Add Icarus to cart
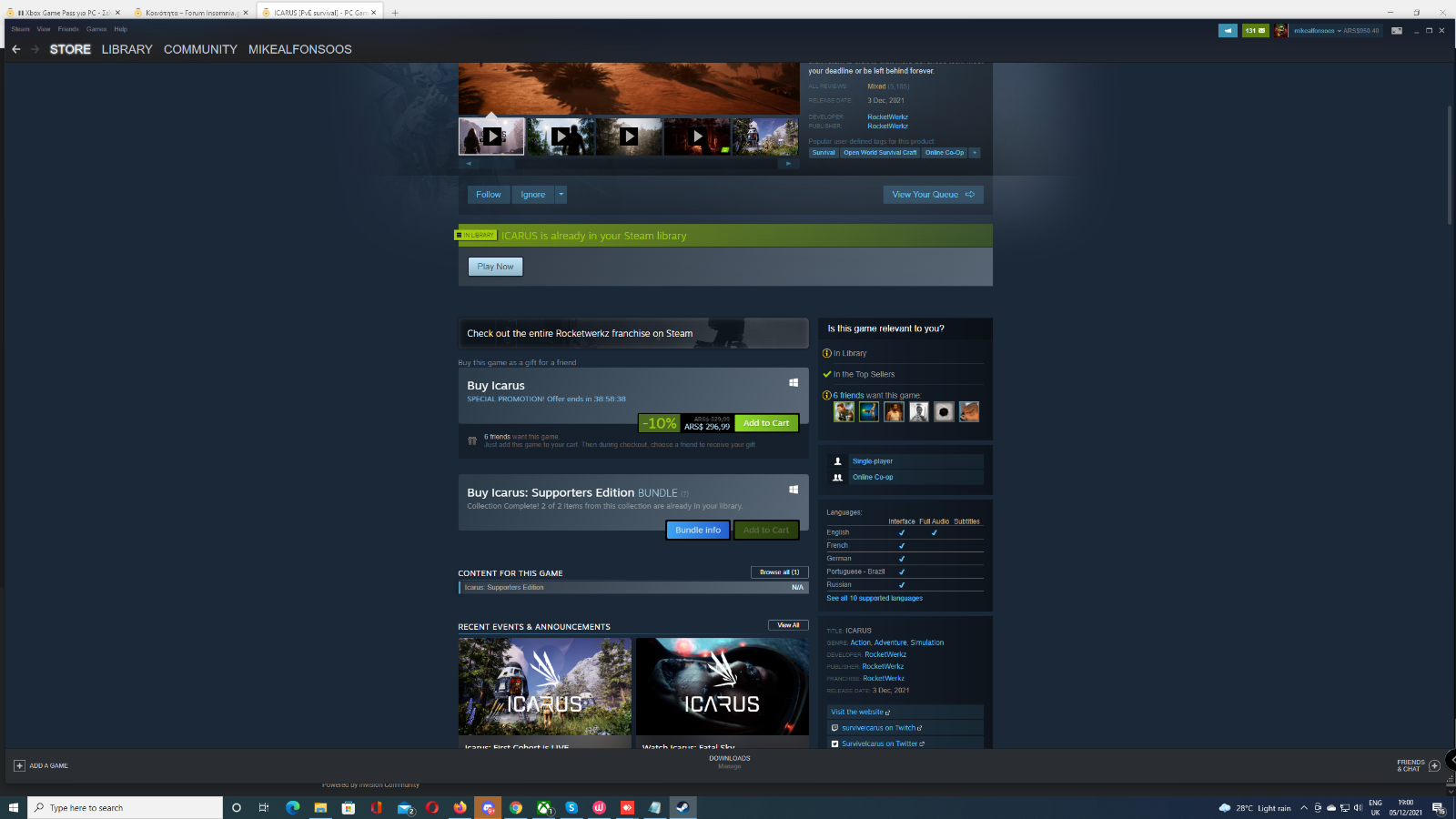Screen dimensions: 1456x819 [766, 423]
